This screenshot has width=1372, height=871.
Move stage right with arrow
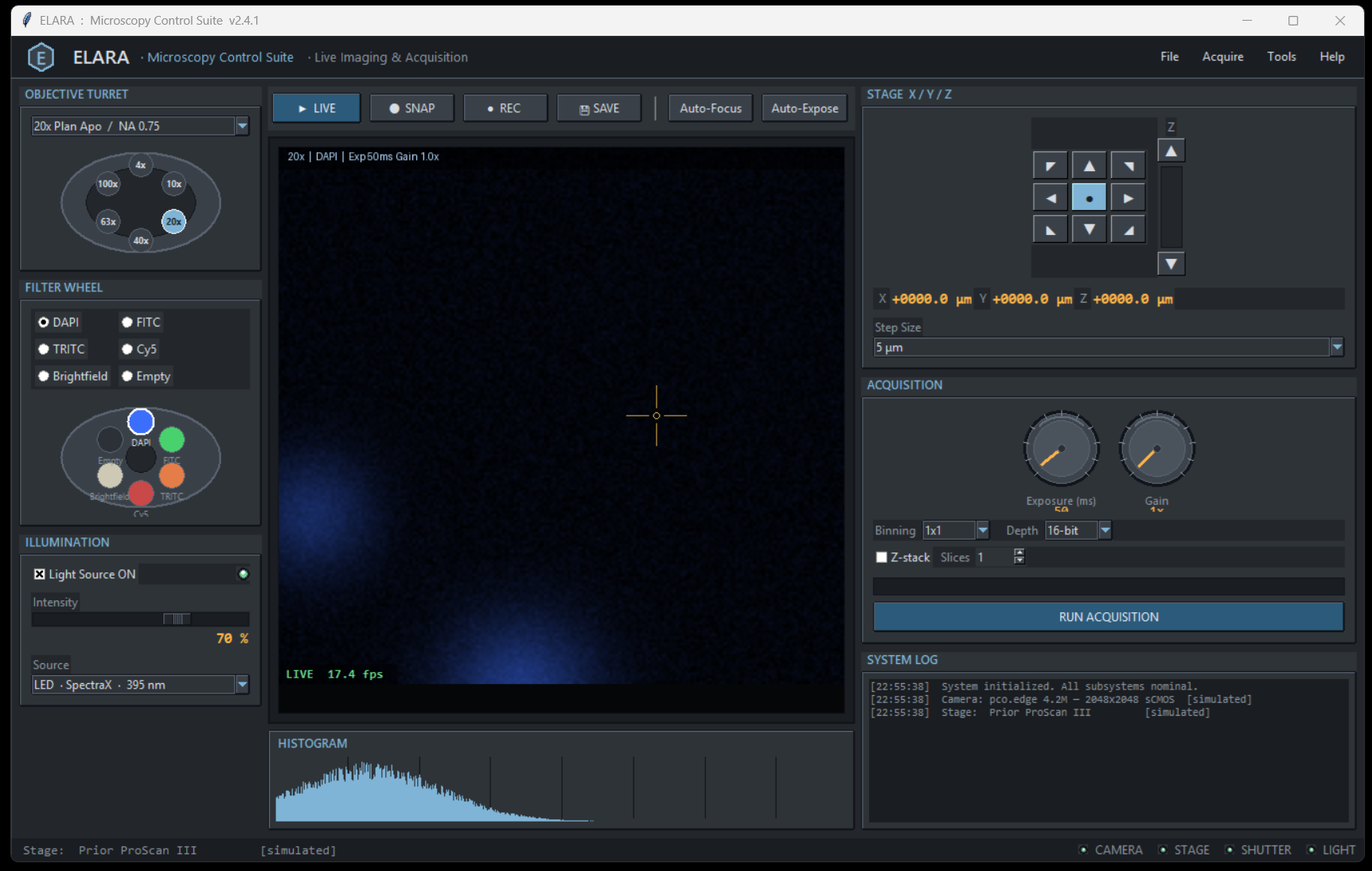tap(1128, 197)
